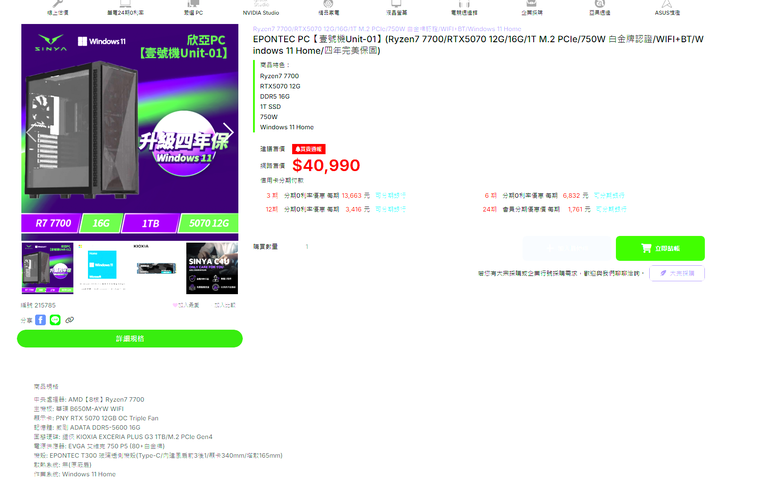
Task: Select the PC case thumbnail image
Action: [x=47, y=268]
